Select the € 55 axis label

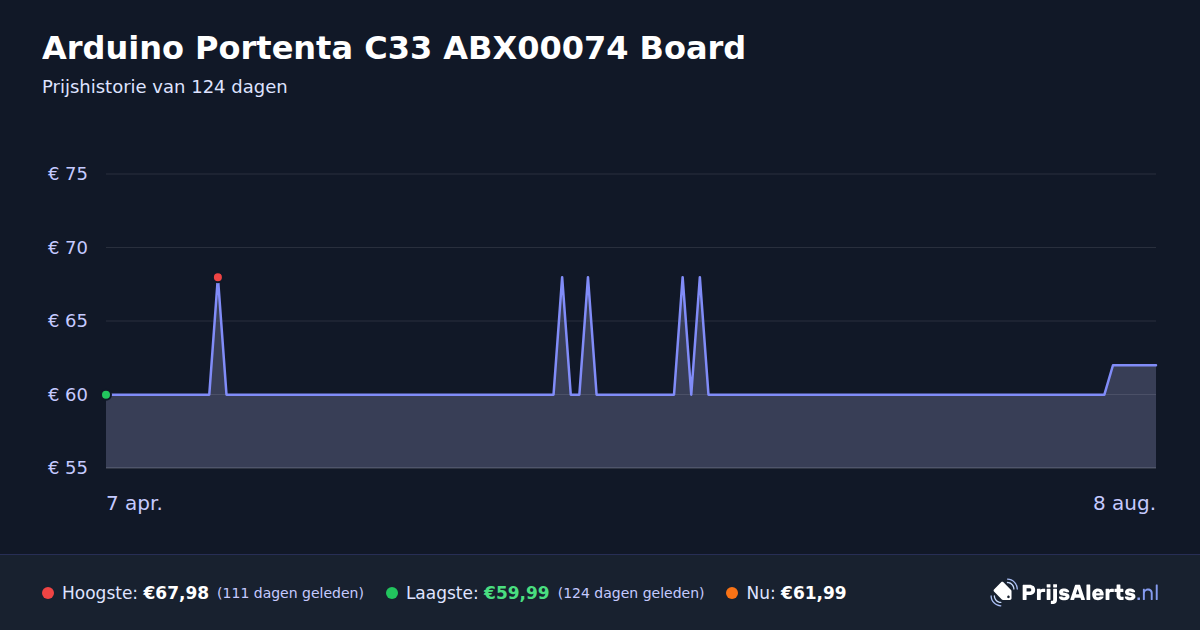(68, 468)
